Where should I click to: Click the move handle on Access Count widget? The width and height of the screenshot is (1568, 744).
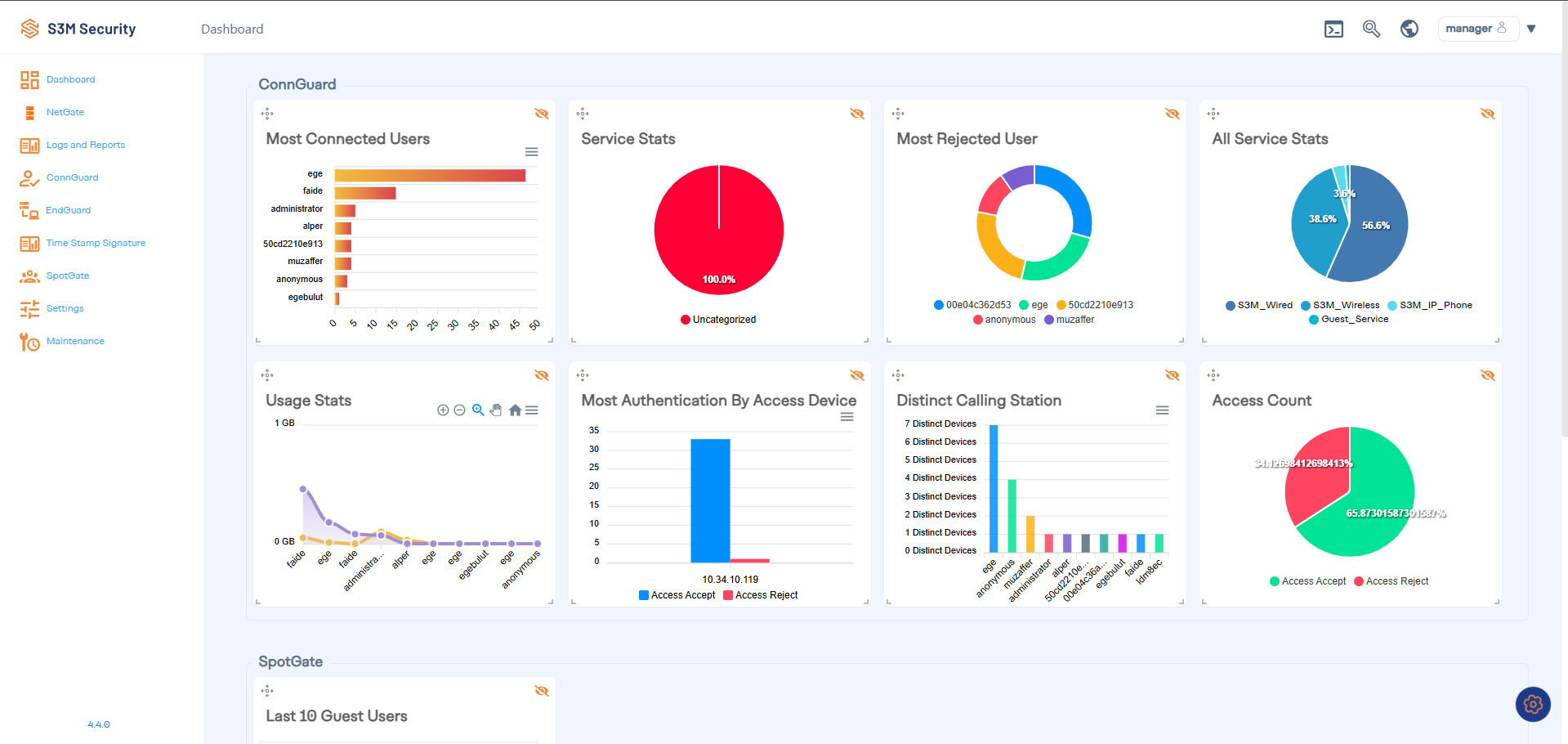click(1213, 375)
